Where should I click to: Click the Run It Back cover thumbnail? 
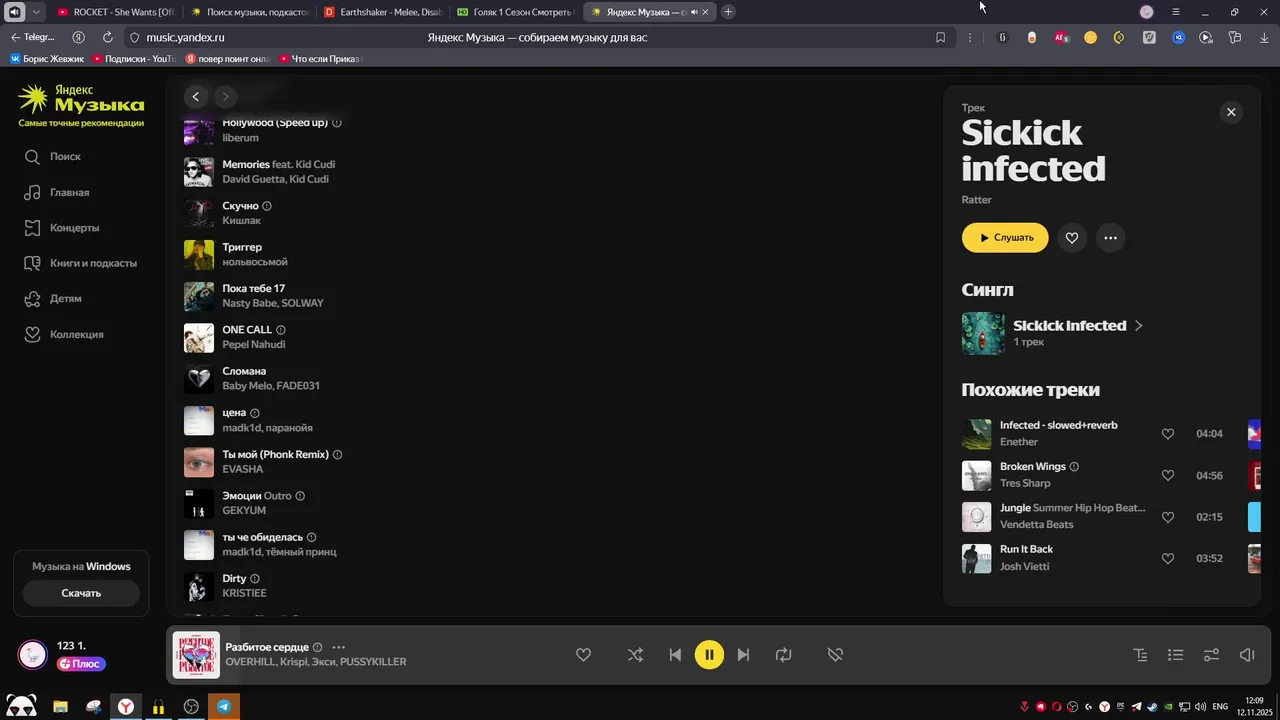click(976, 558)
